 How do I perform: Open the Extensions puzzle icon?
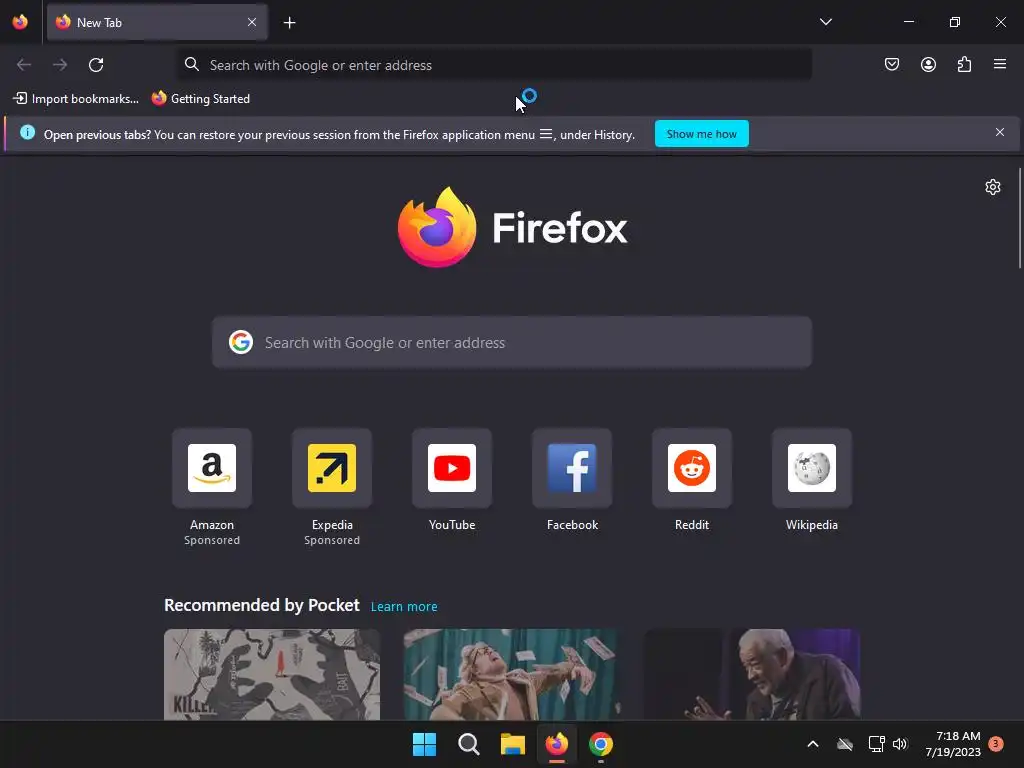[964, 64]
